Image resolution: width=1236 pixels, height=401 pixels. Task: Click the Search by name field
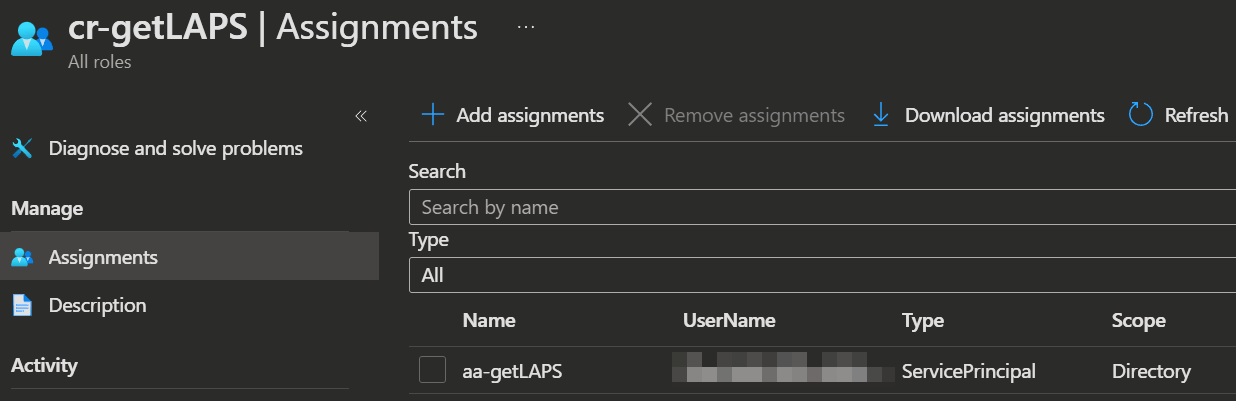pyautogui.click(x=820, y=207)
